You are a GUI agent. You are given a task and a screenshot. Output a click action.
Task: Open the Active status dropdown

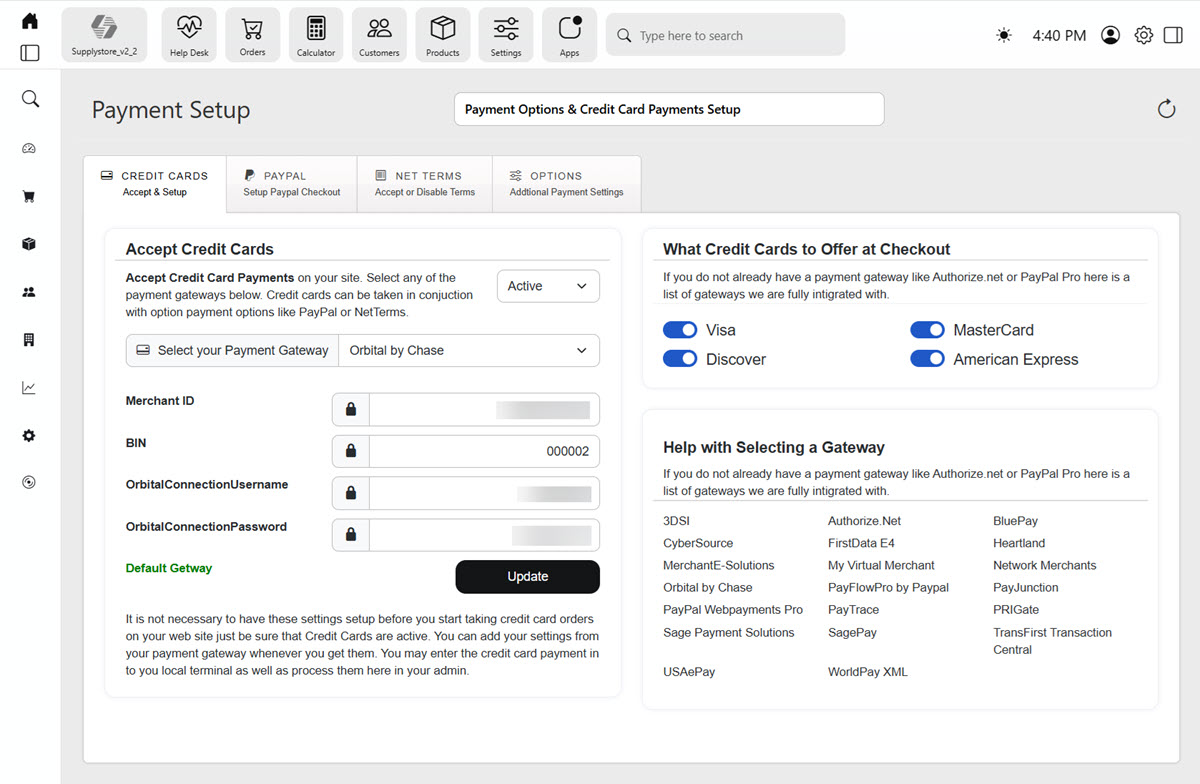548,286
